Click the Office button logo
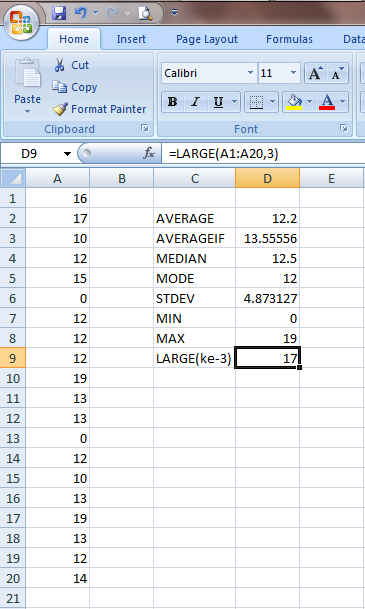Screen dimensions: 365x609 21,21
